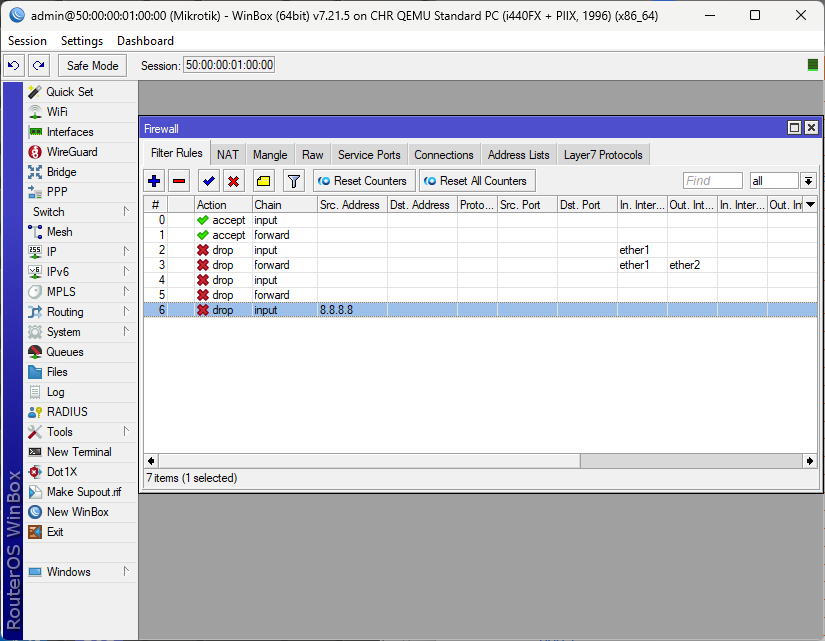Click Reset All Counters button

(x=477, y=181)
